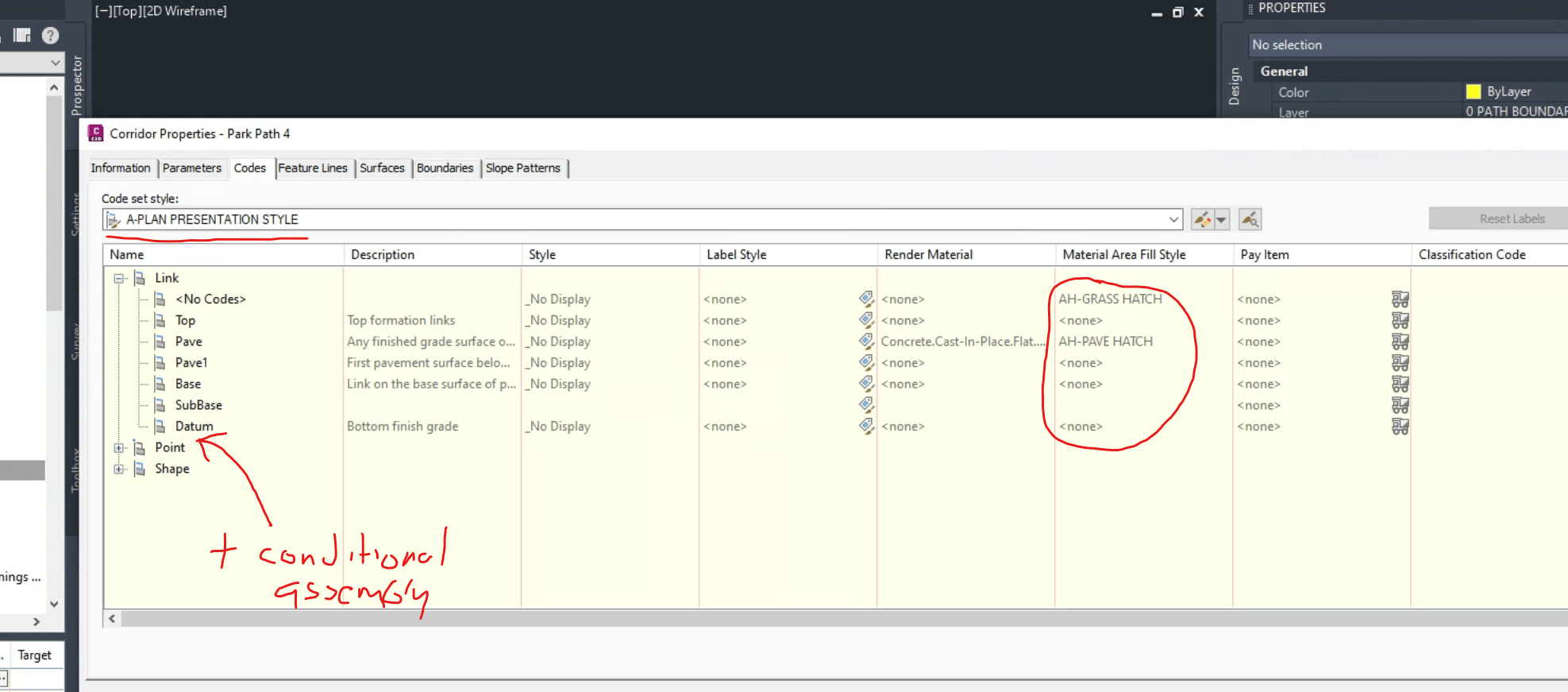Open label style picker for Datum row

[x=866, y=426]
